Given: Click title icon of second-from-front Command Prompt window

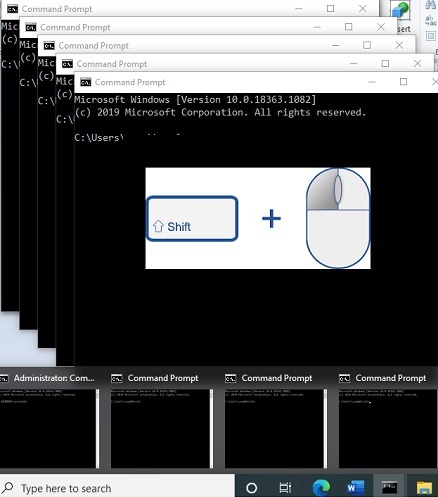Looking at the screenshot, I should pos(67,64).
